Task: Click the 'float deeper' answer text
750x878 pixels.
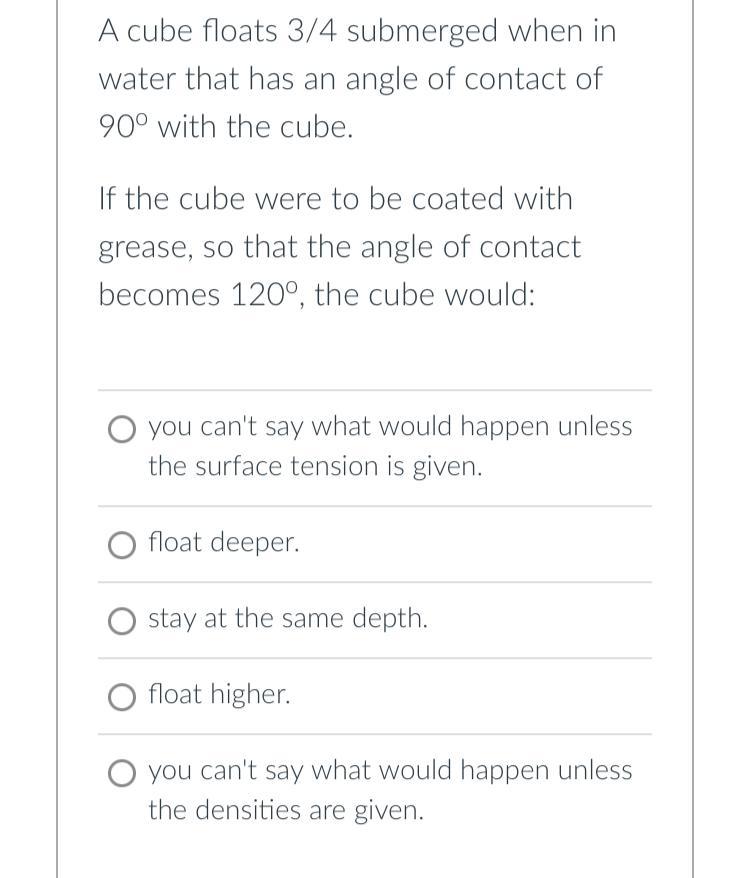Action: click(223, 543)
